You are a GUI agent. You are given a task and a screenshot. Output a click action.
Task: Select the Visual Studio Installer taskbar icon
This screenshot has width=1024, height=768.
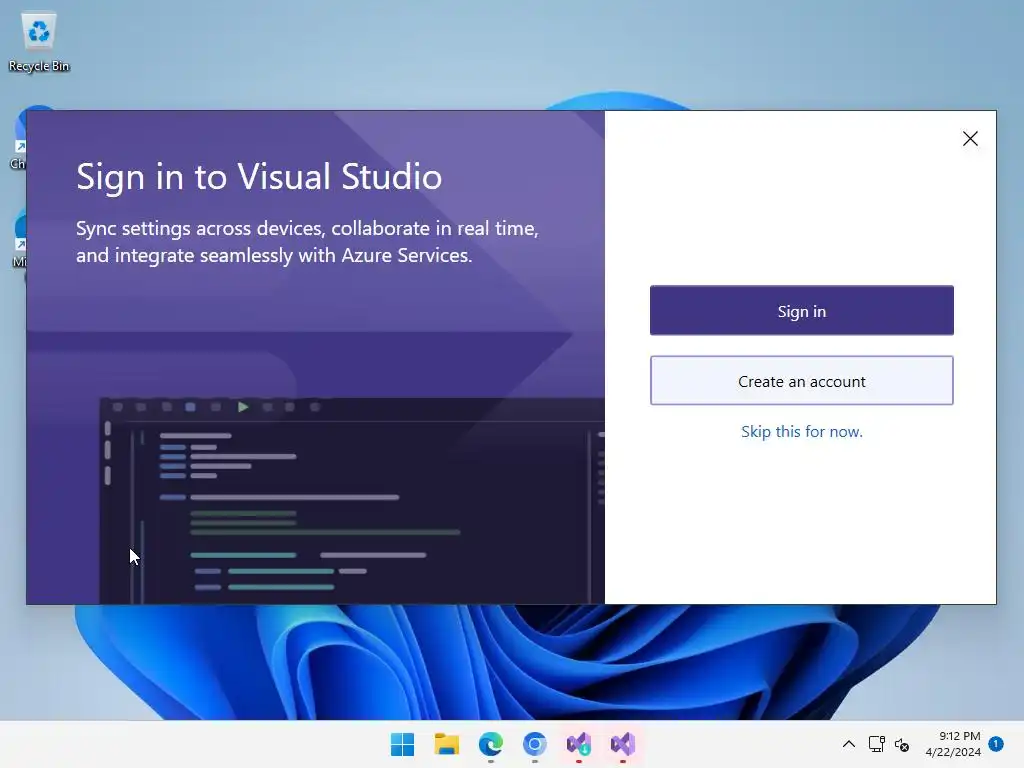579,744
